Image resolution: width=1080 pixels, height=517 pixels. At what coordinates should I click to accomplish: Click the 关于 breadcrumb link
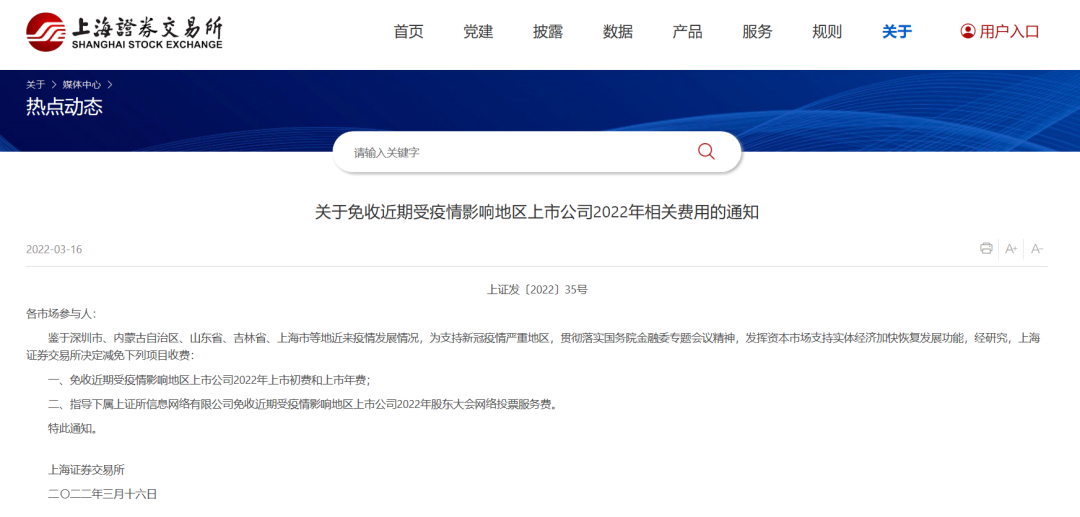tap(35, 85)
